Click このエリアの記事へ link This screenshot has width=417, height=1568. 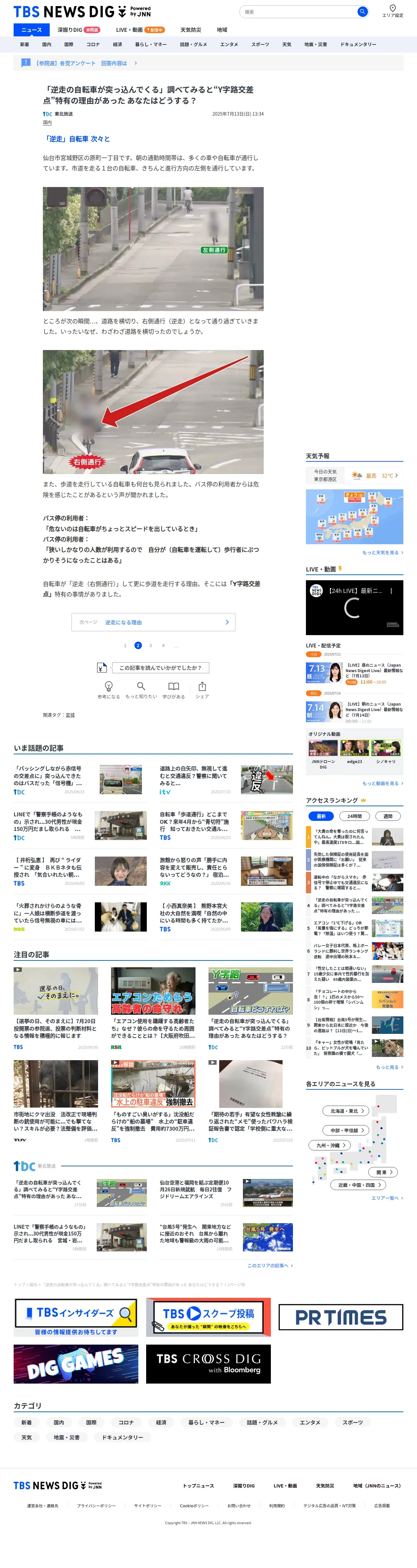270,1265
